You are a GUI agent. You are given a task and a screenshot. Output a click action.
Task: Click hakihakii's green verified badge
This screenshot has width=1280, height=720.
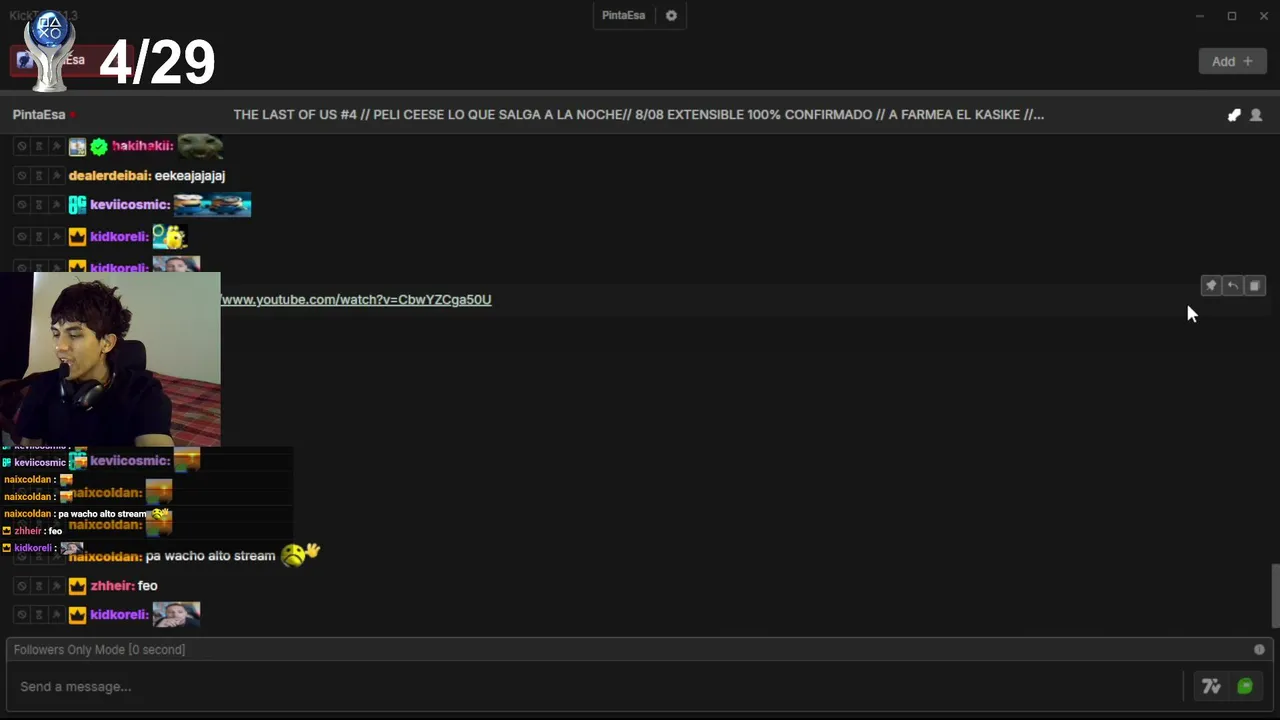tap(99, 147)
